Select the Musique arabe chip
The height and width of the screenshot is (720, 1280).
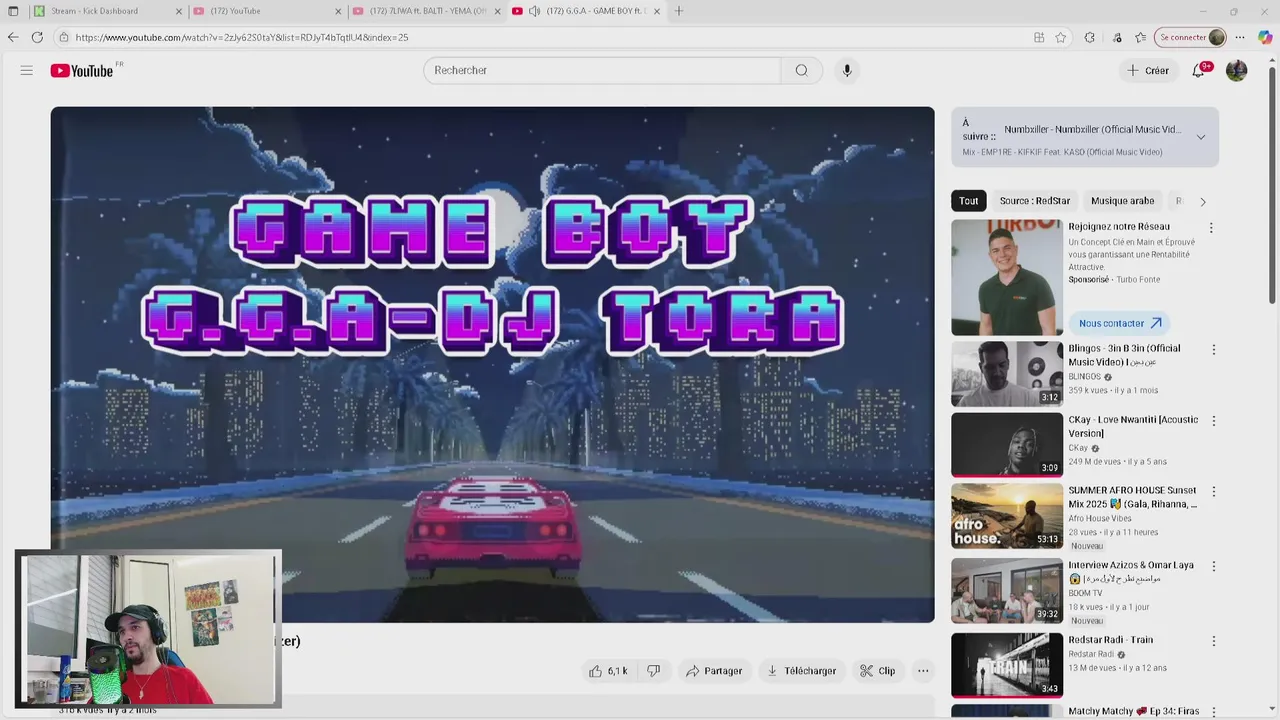pyautogui.click(x=1122, y=201)
